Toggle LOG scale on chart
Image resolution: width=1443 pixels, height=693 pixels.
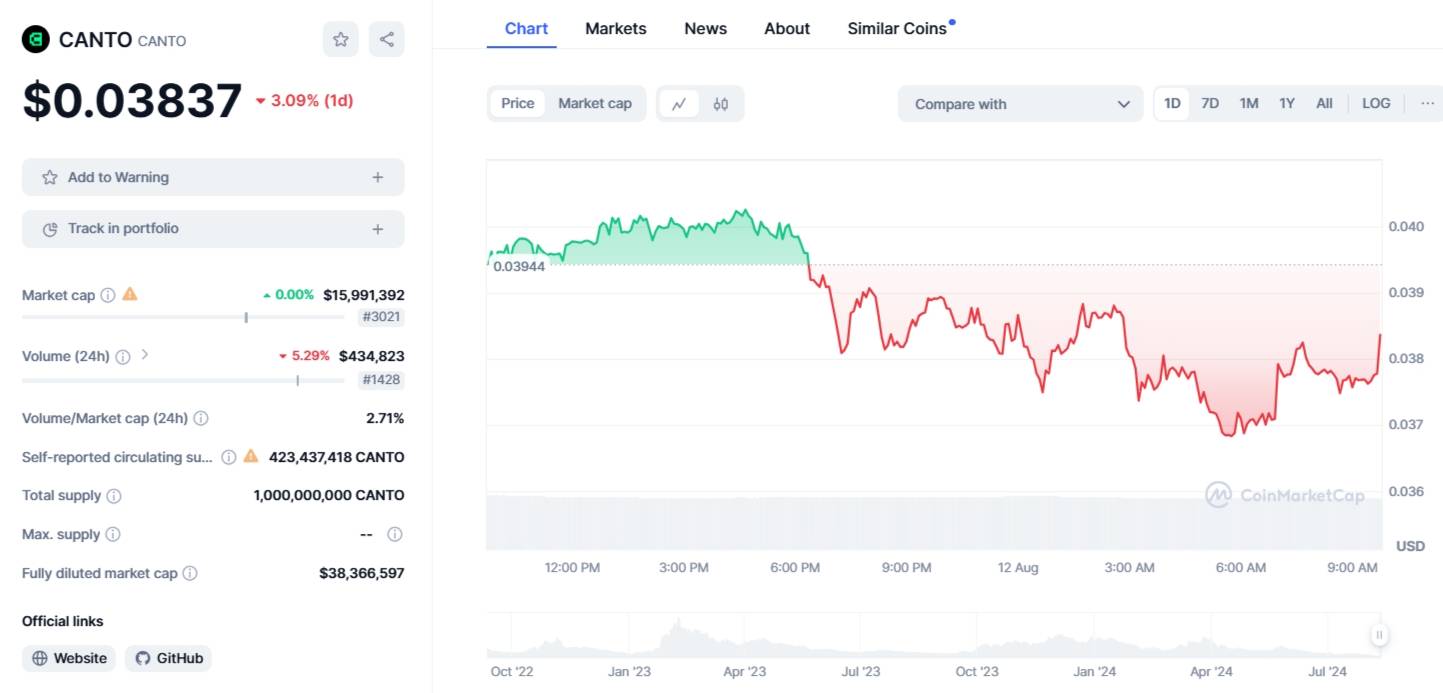coord(1376,103)
